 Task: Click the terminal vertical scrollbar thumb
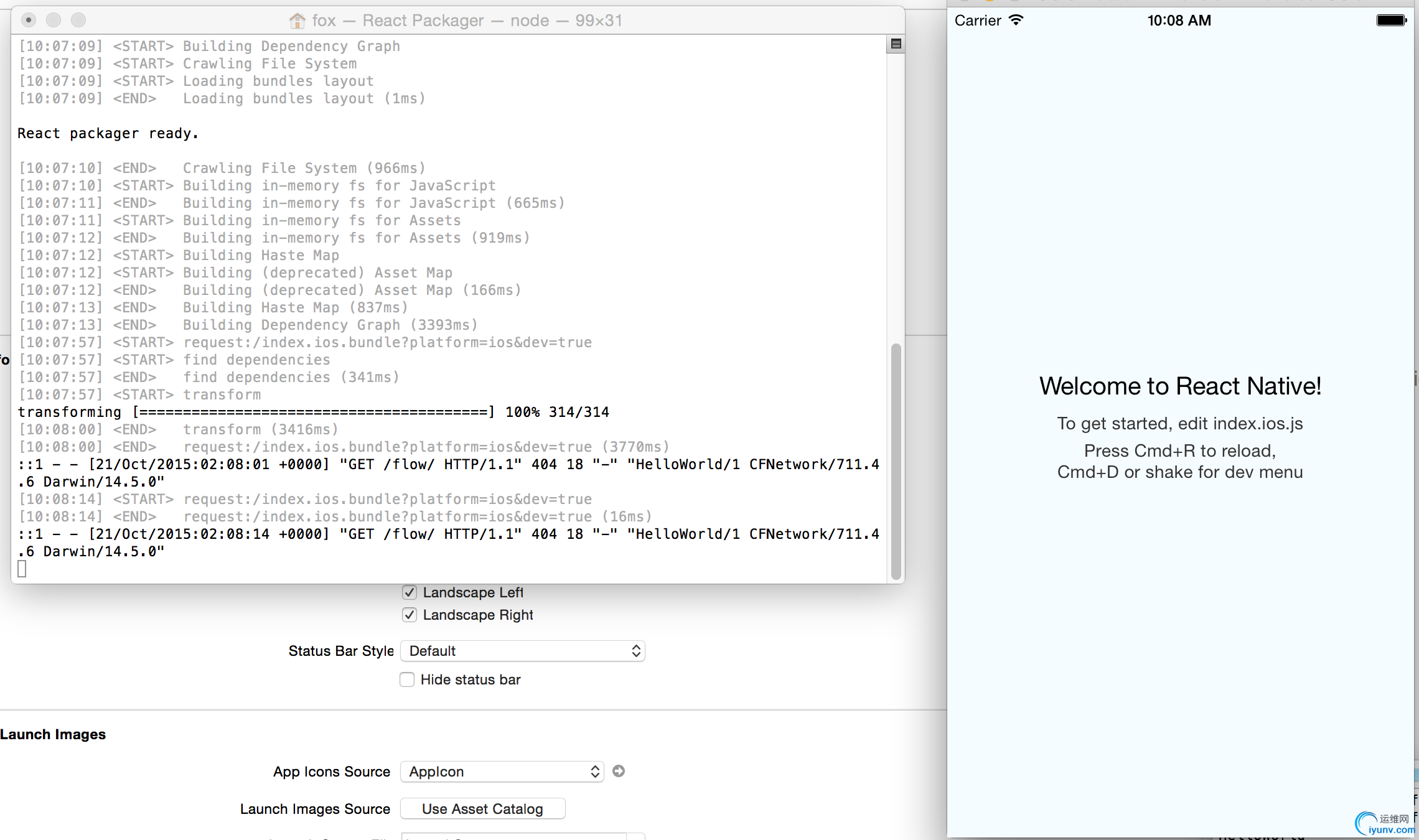896,461
